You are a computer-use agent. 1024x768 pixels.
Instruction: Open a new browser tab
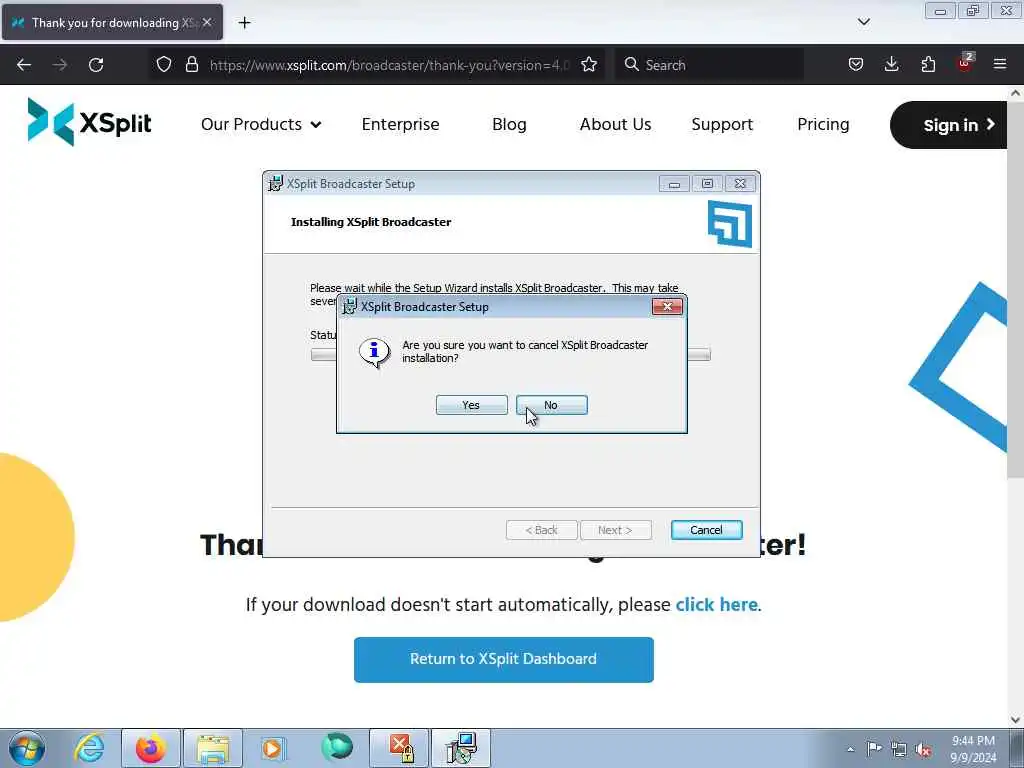coord(244,23)
